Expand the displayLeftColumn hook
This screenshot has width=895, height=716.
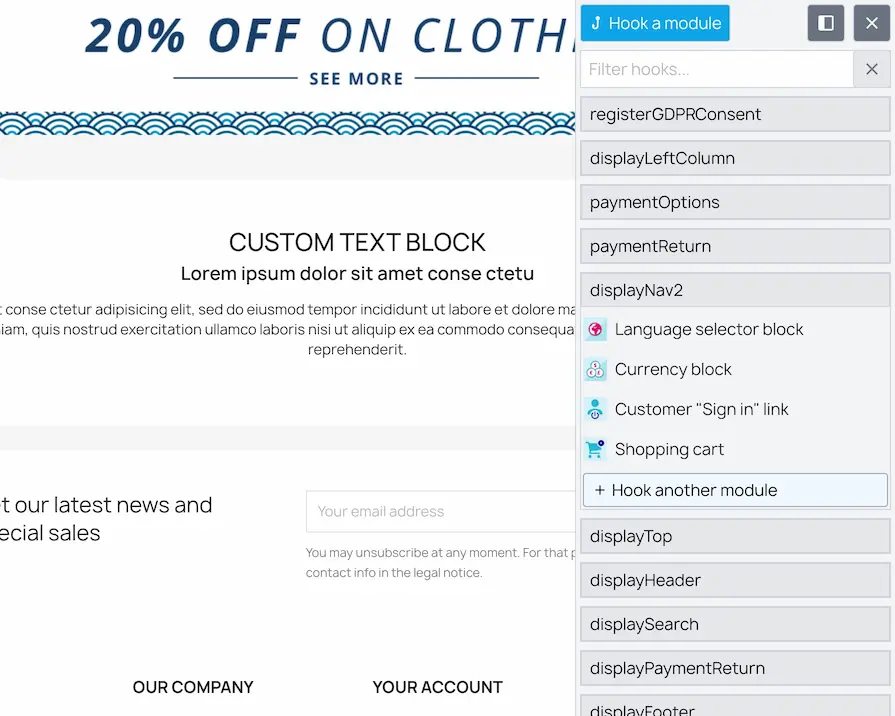735,158
